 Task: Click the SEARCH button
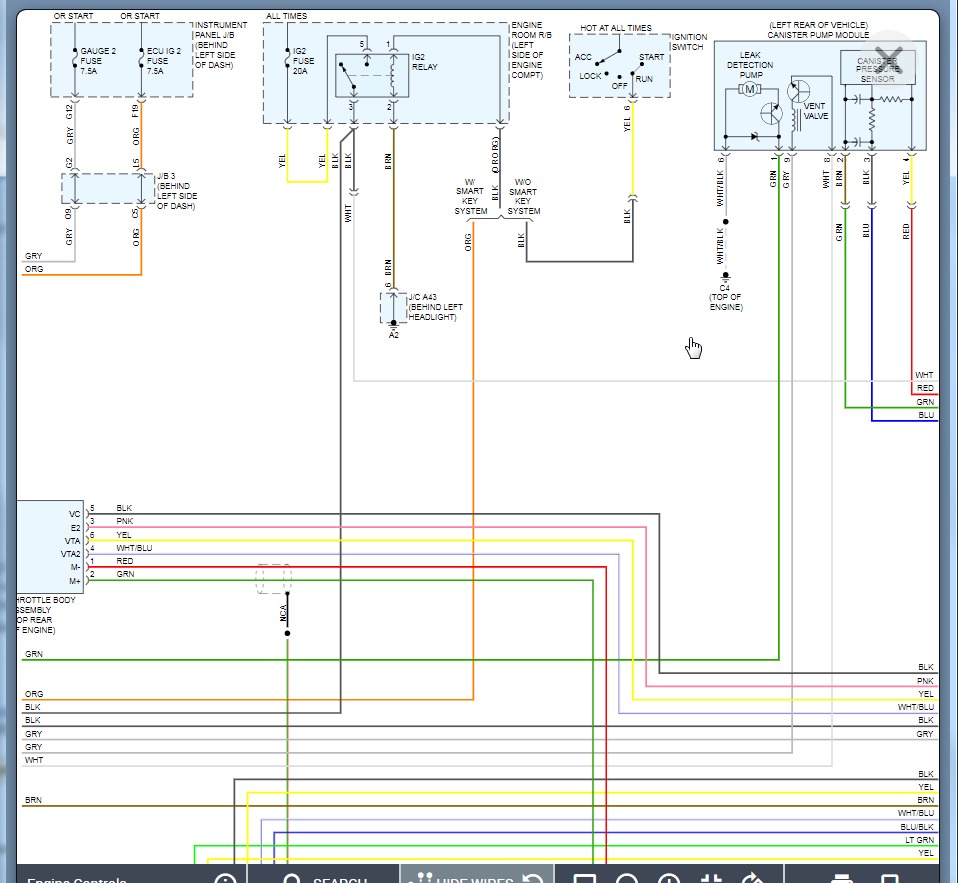coord(330,878)
